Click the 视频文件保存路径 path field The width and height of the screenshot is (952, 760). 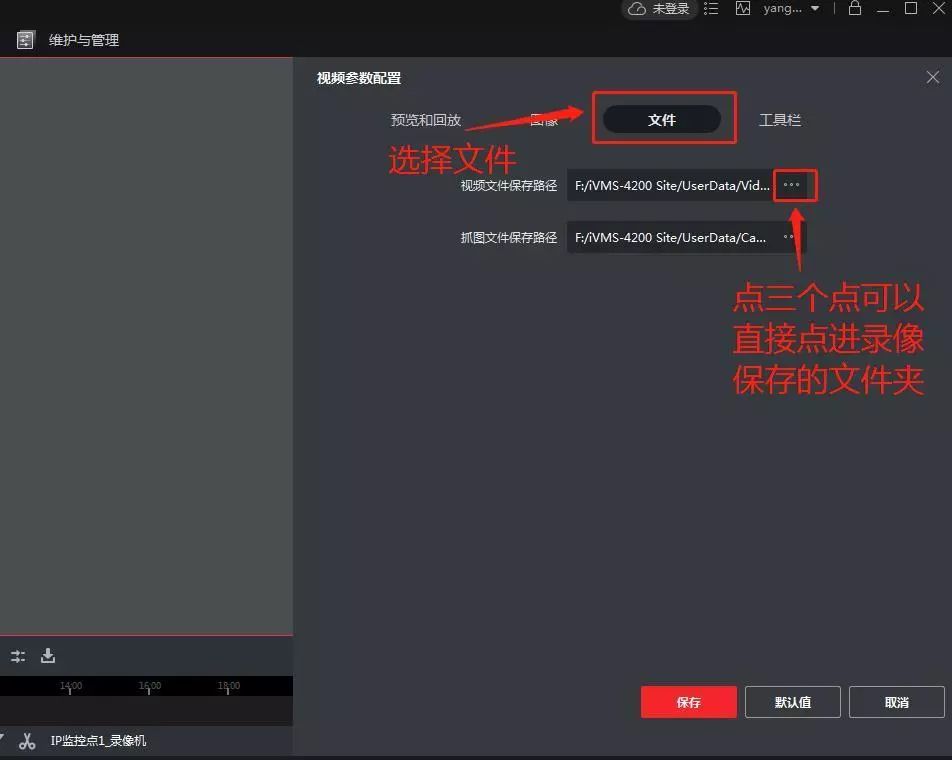[x=671, y=185]
